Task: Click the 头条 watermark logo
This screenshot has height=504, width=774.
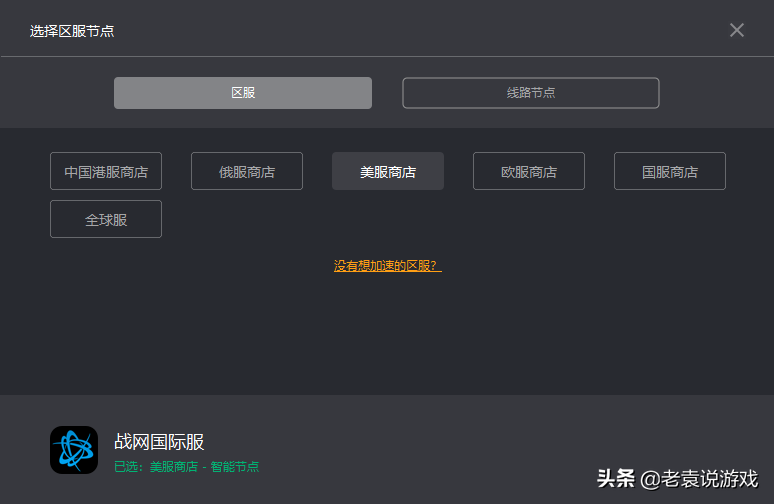Action: pos(615,478)
